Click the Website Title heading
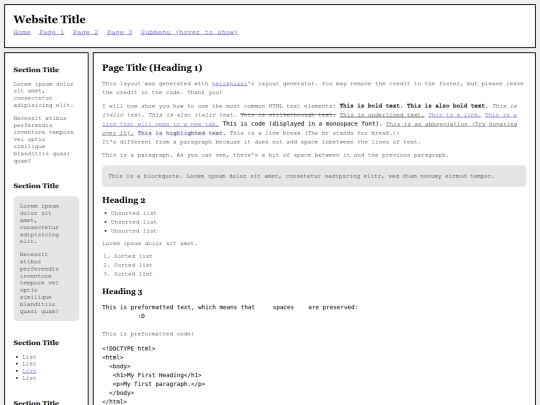The width and height of the screenshot is (540, 405). pos(49,19)
